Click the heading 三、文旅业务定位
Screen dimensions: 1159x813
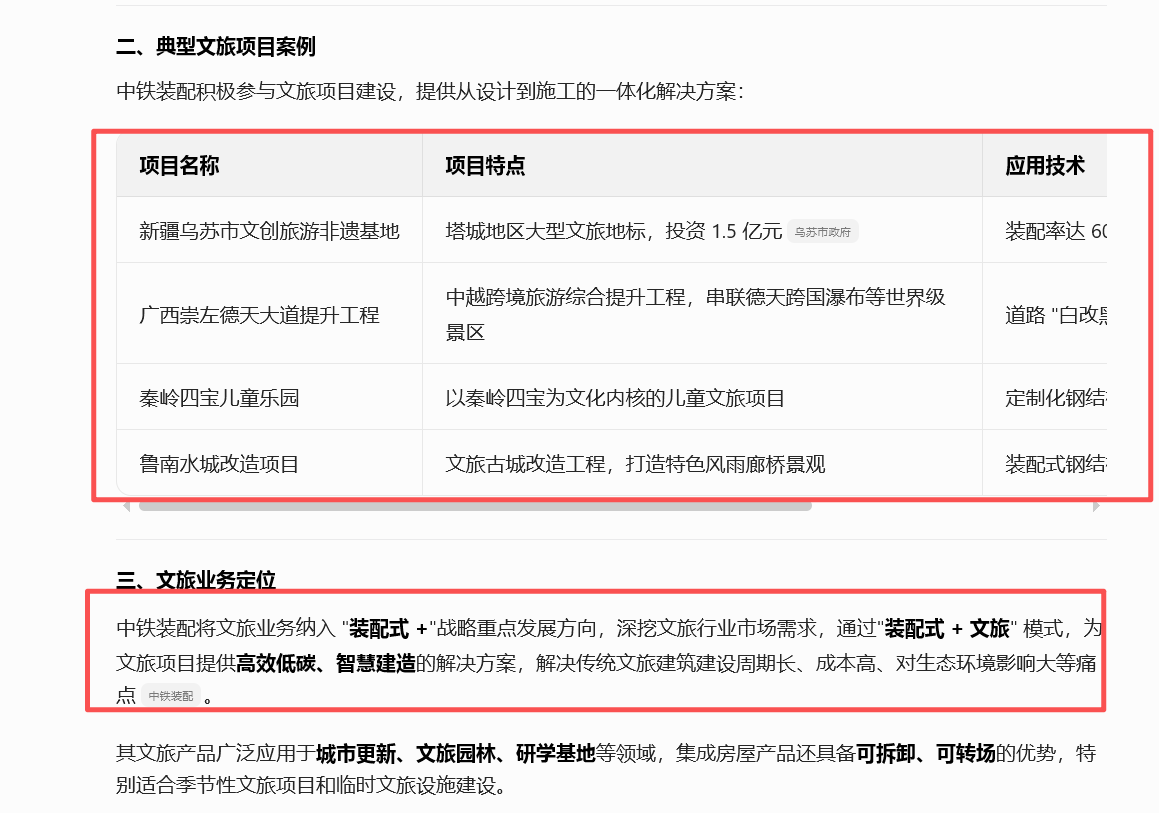point(196,579)
